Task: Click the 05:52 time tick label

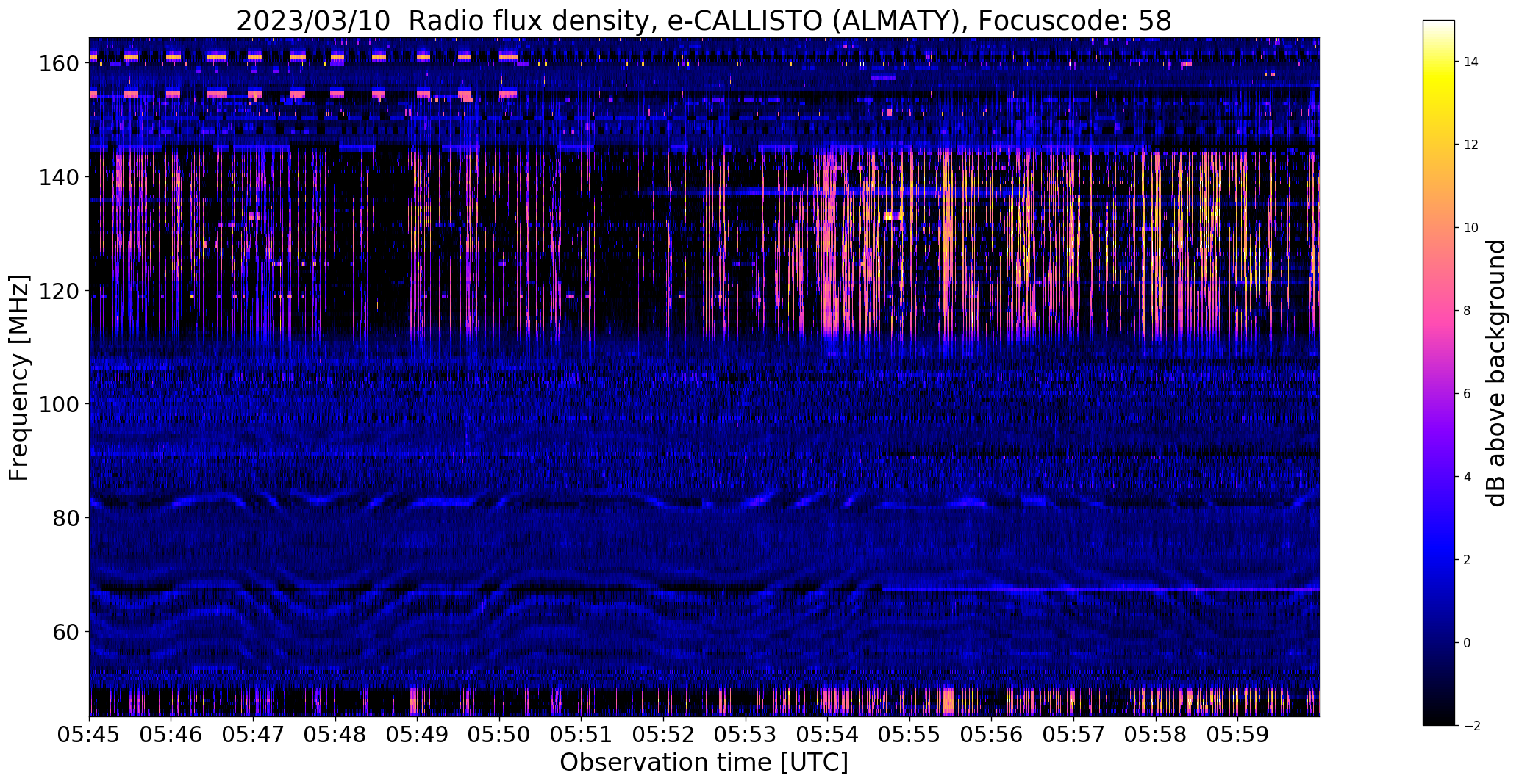Action: click(663, 734)
